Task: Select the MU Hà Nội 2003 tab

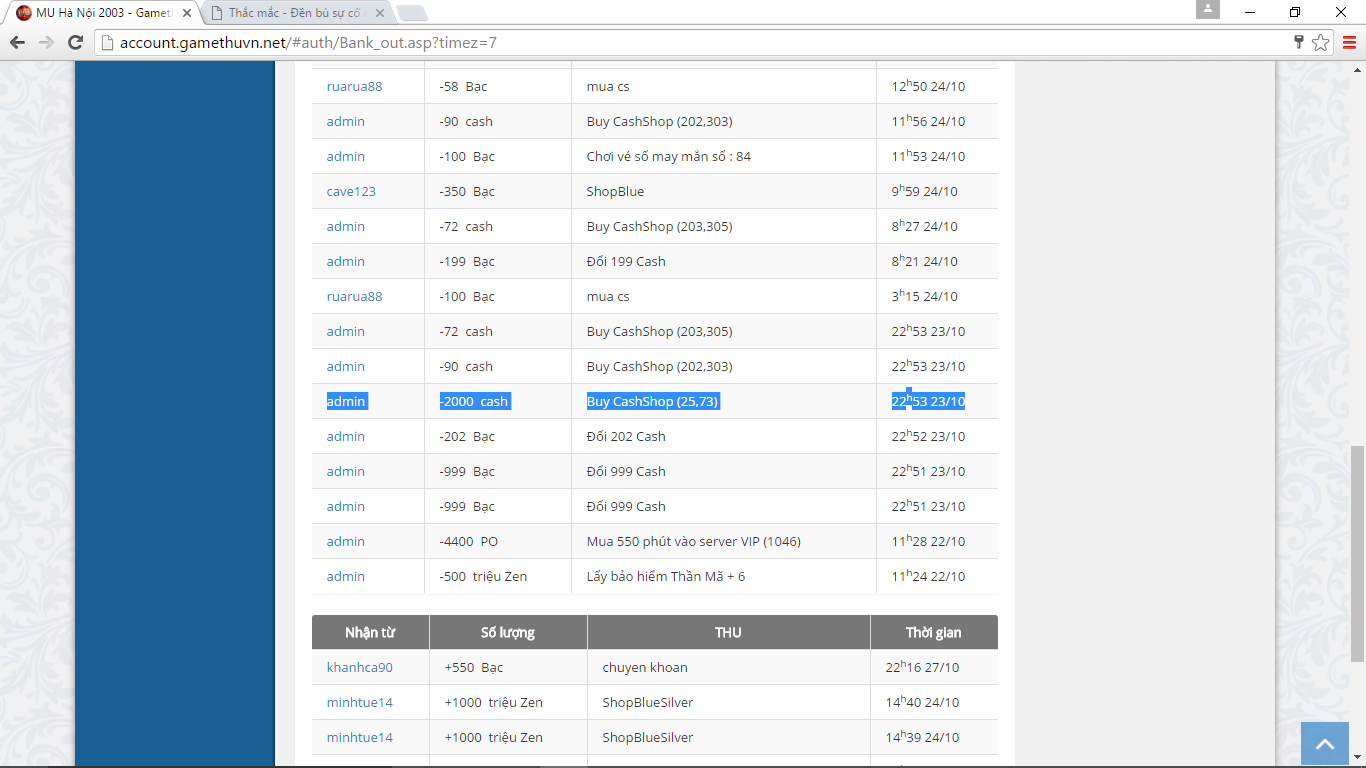Action: 100,13
